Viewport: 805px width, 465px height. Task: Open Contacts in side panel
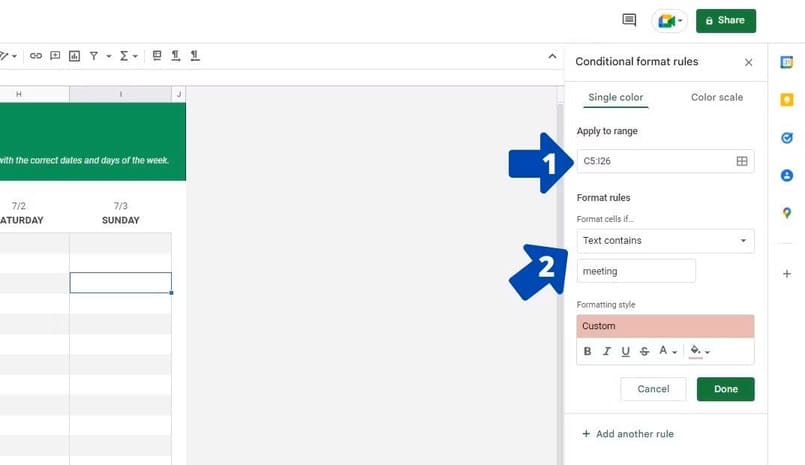[x=787, y=176]
